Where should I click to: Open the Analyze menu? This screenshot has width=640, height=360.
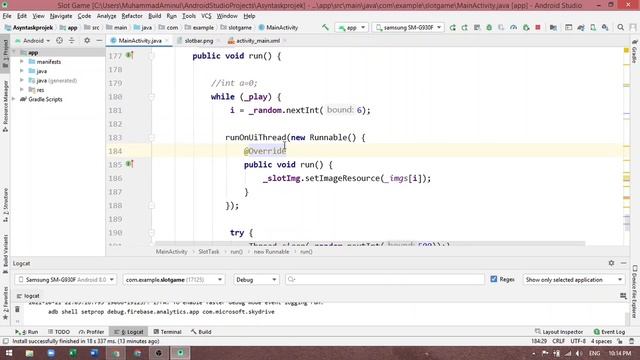(x=107, y=16)
